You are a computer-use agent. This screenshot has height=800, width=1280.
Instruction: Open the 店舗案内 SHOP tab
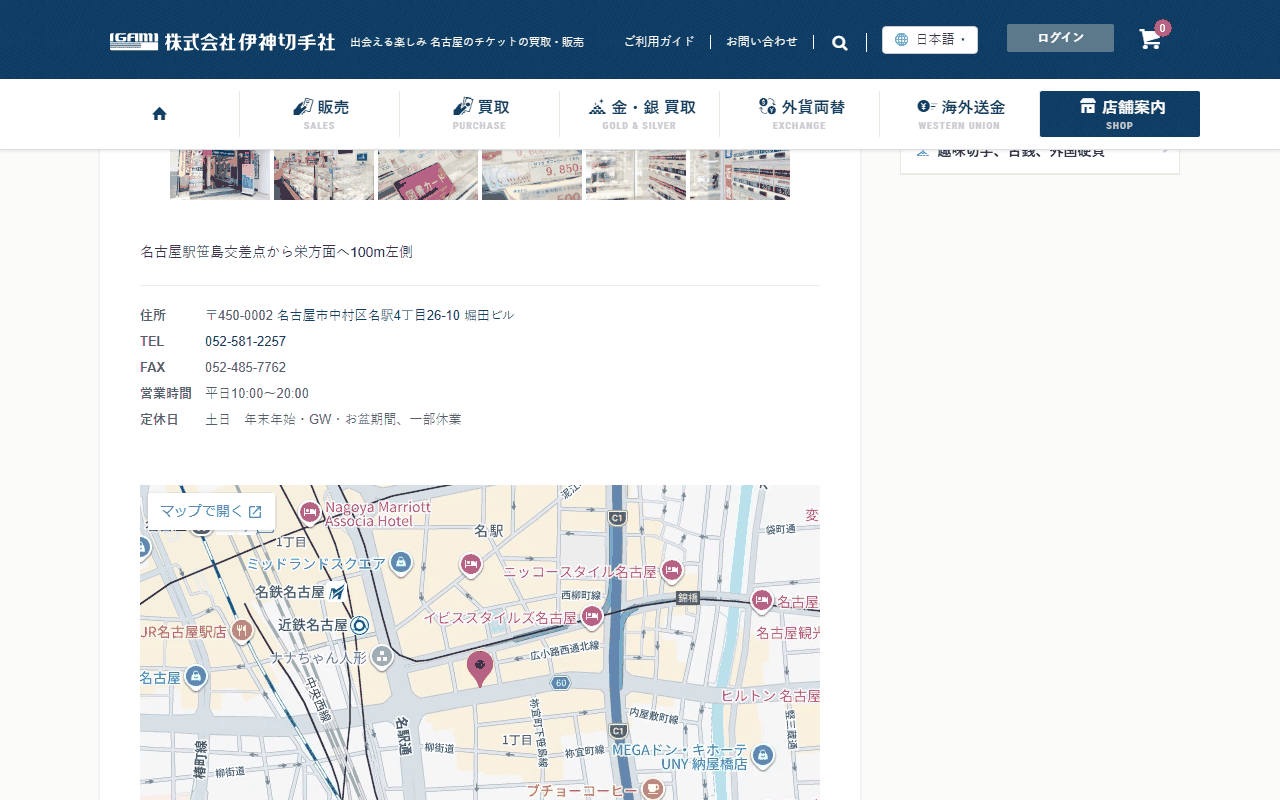tap(1120, 114)
